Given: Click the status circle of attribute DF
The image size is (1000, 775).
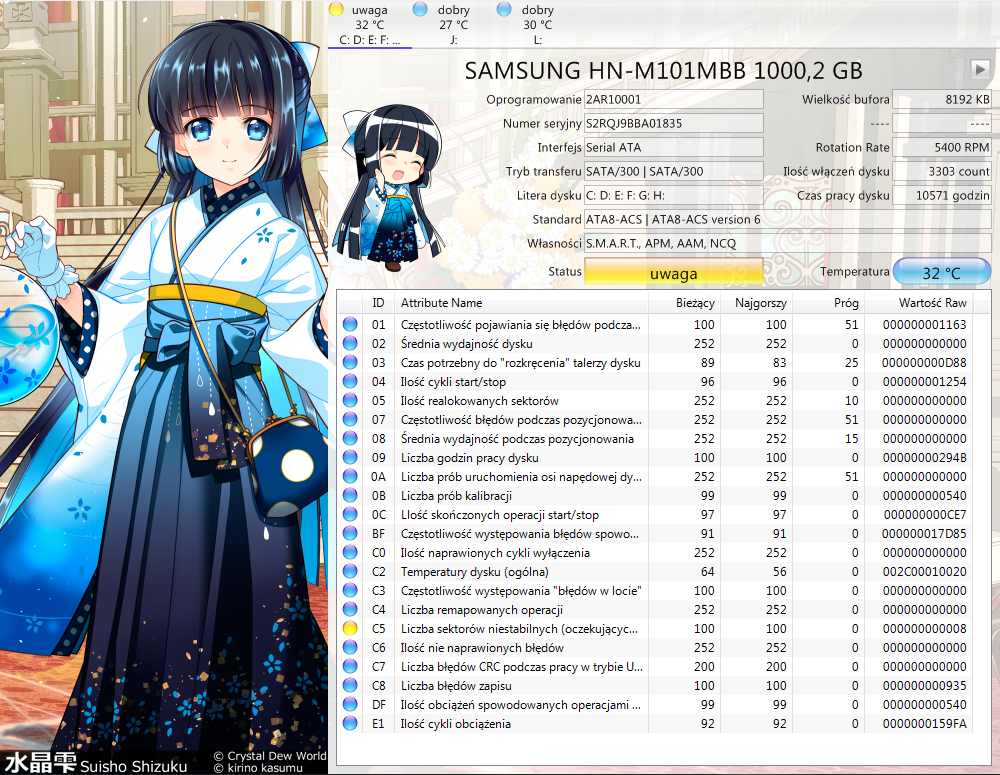Looking at the screenshot, I should (350, 704).
